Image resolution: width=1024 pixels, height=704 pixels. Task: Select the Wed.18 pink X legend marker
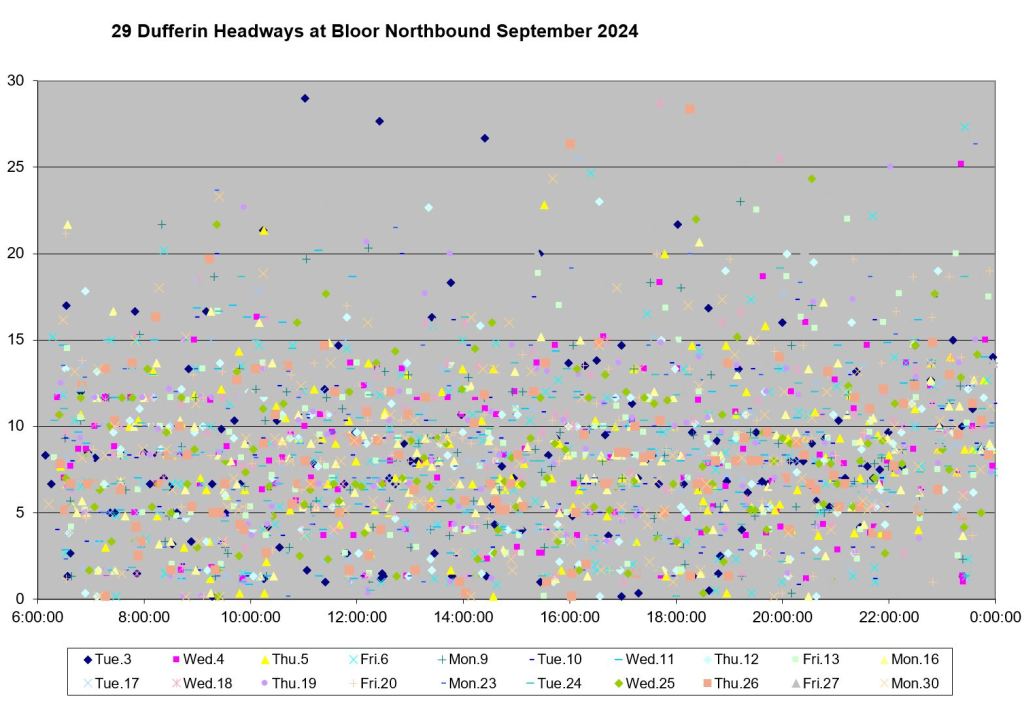point(177,684)
